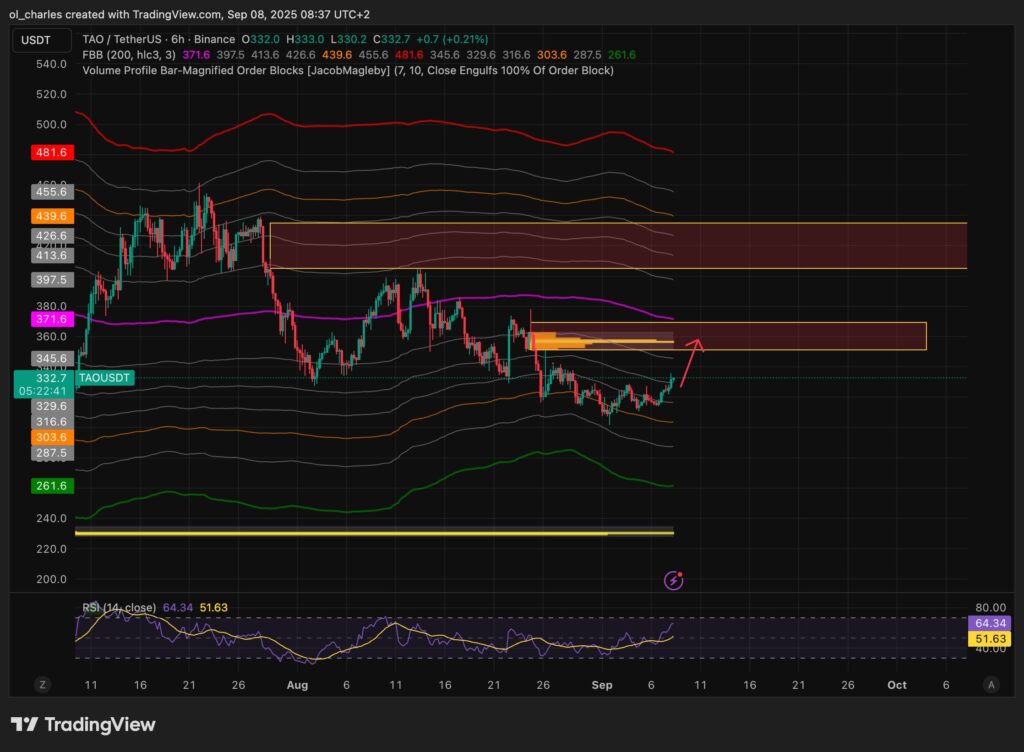The width and height of the screenshot is (1024, 752).
Task: Click the Z timezone icon
Action: (x=43, y=685)
